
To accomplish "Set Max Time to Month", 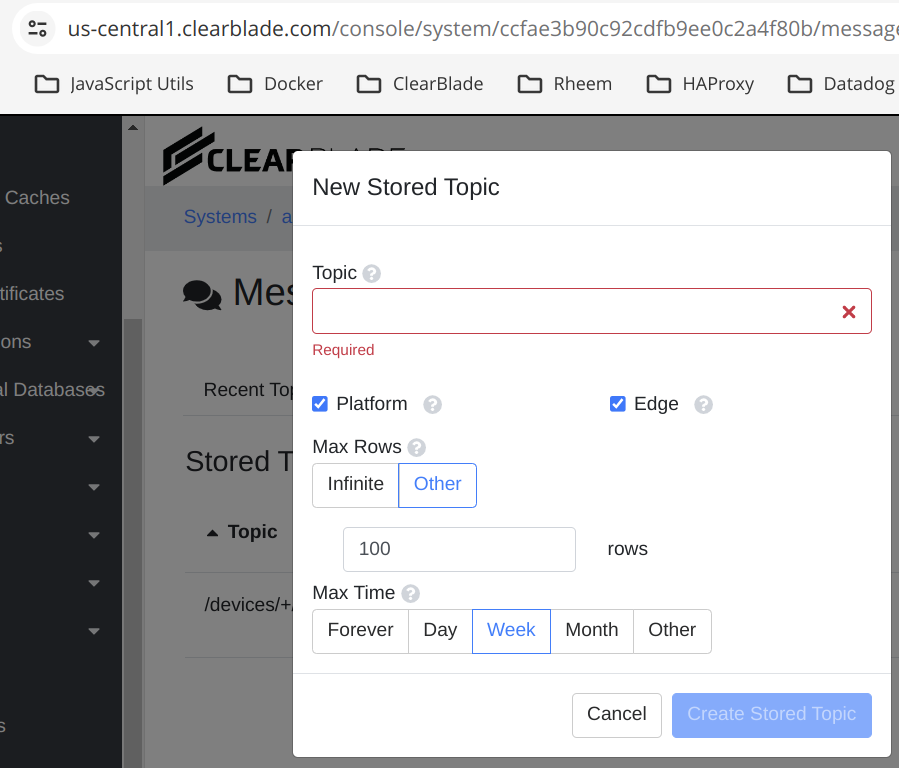I will (591, 631).
